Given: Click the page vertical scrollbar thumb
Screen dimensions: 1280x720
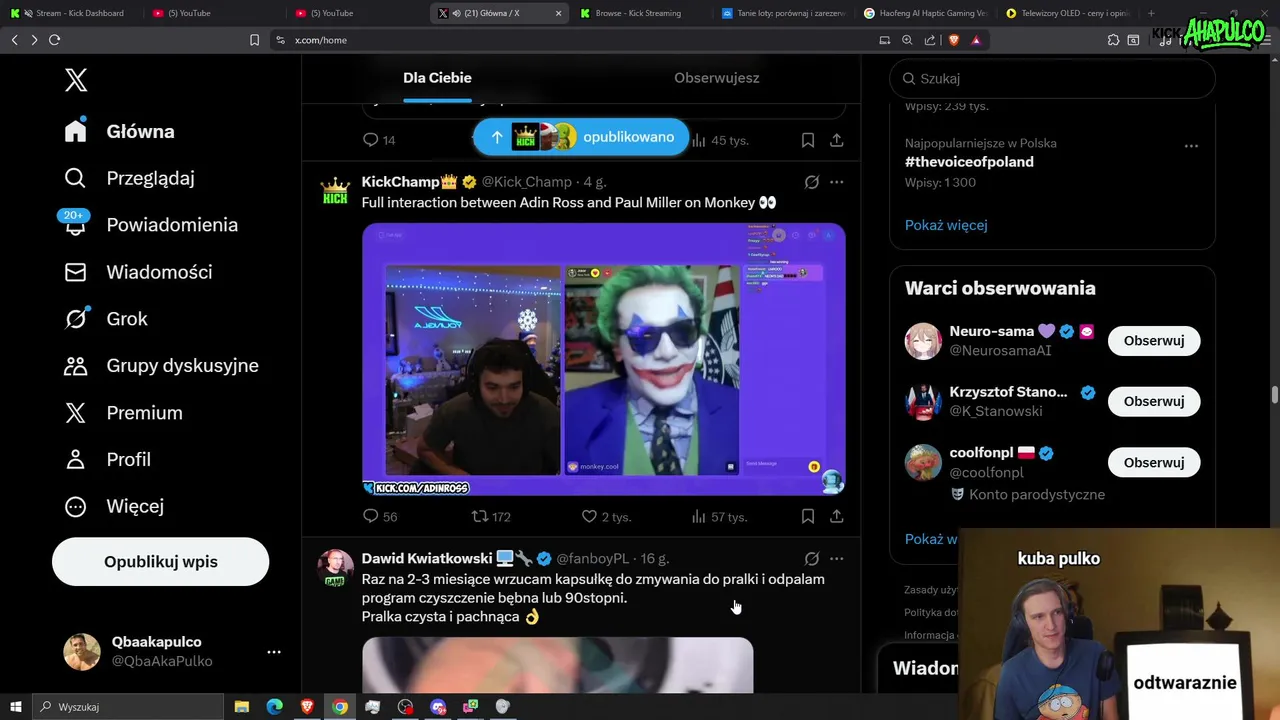Looking at the screenshot, I should click(1275, 395).
